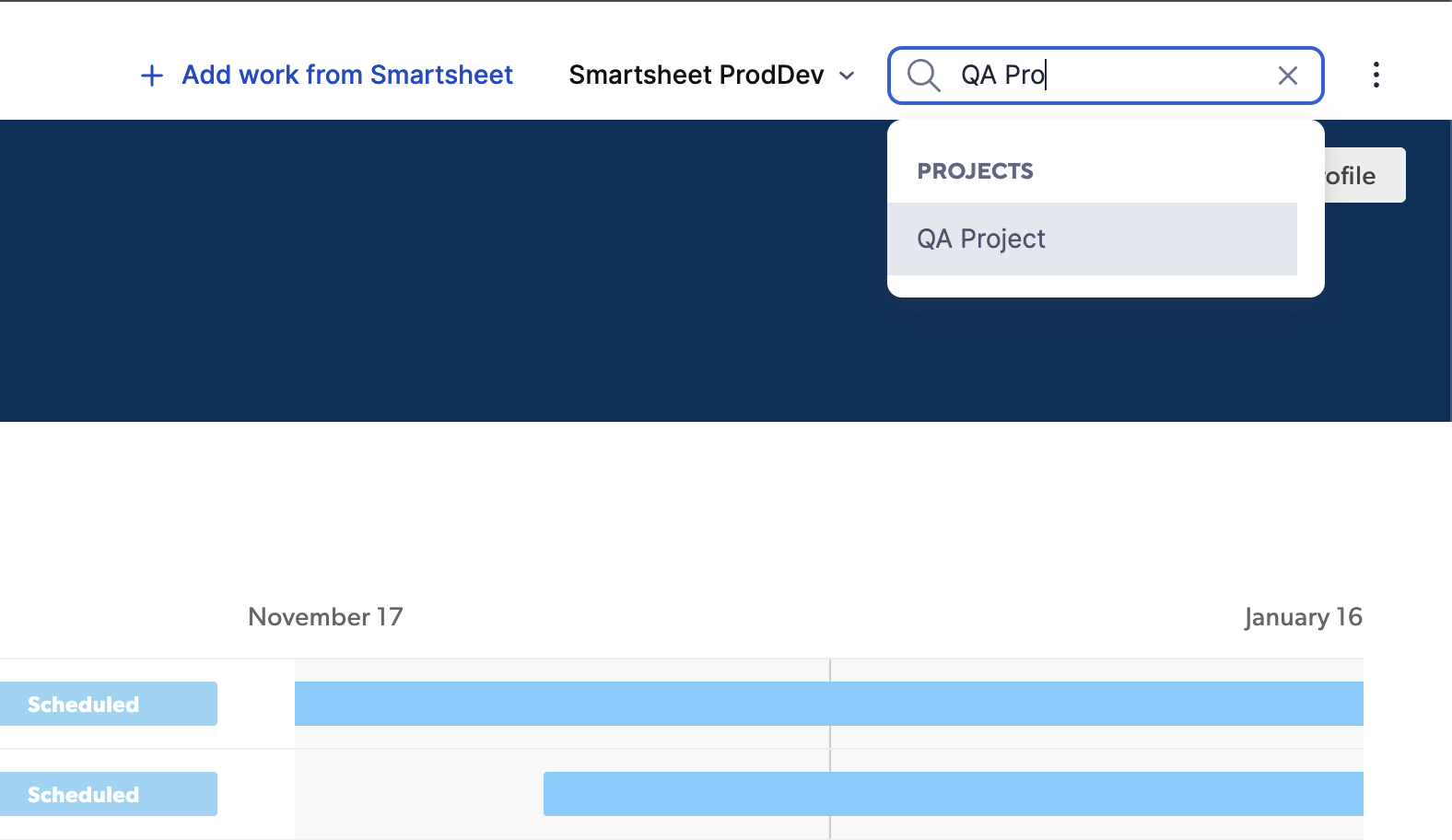The height and width of the screenshot is (840, 1452).
Task: Click the January 16 date label
Action: (1305, 617)
